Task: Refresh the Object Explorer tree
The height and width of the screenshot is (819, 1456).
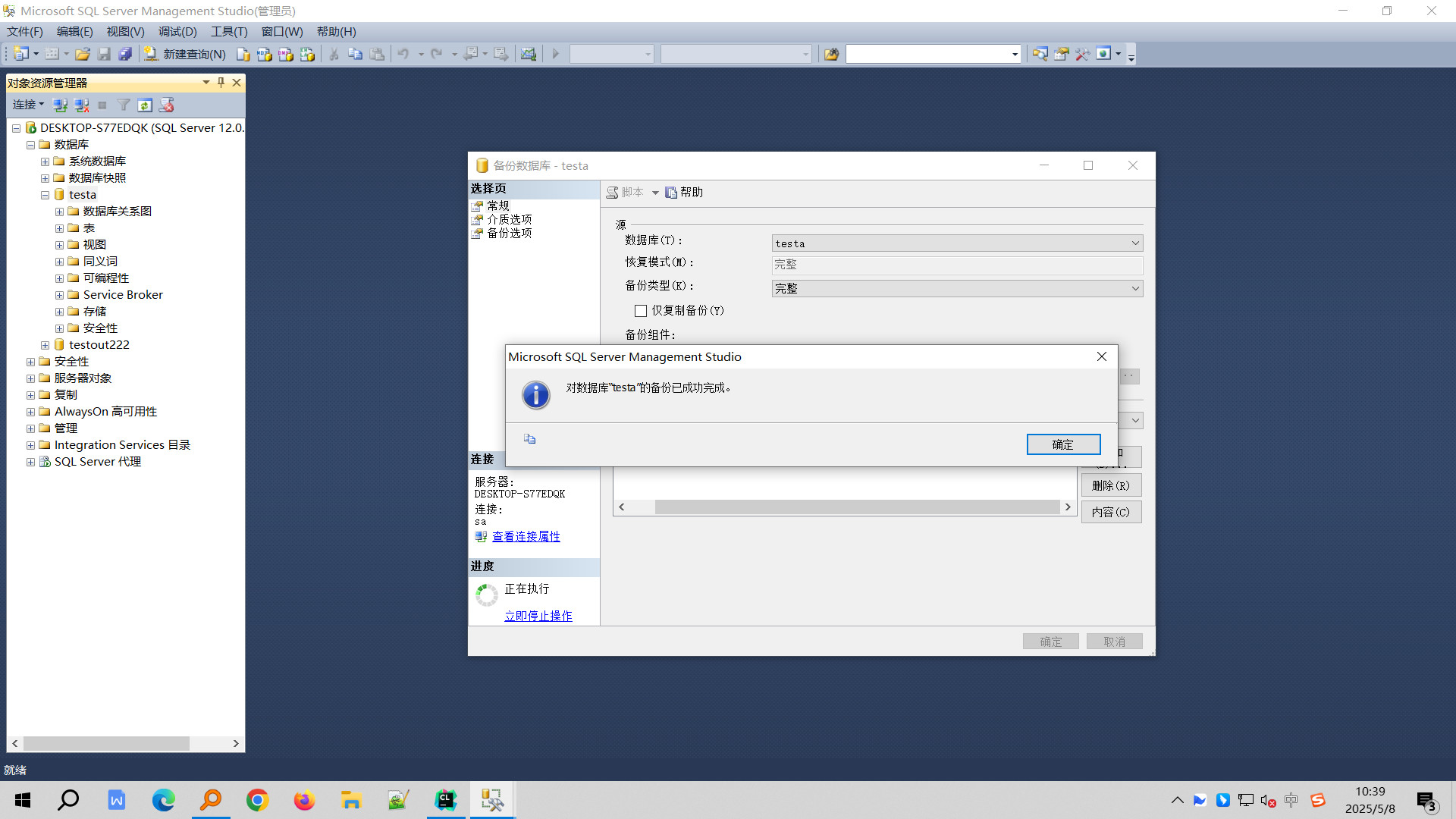Action: (146, 105)
